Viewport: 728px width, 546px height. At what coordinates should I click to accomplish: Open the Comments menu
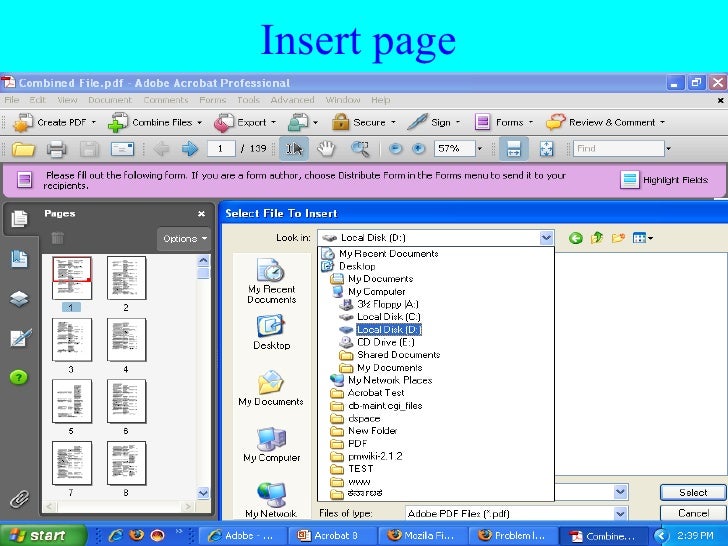(166, 100)
